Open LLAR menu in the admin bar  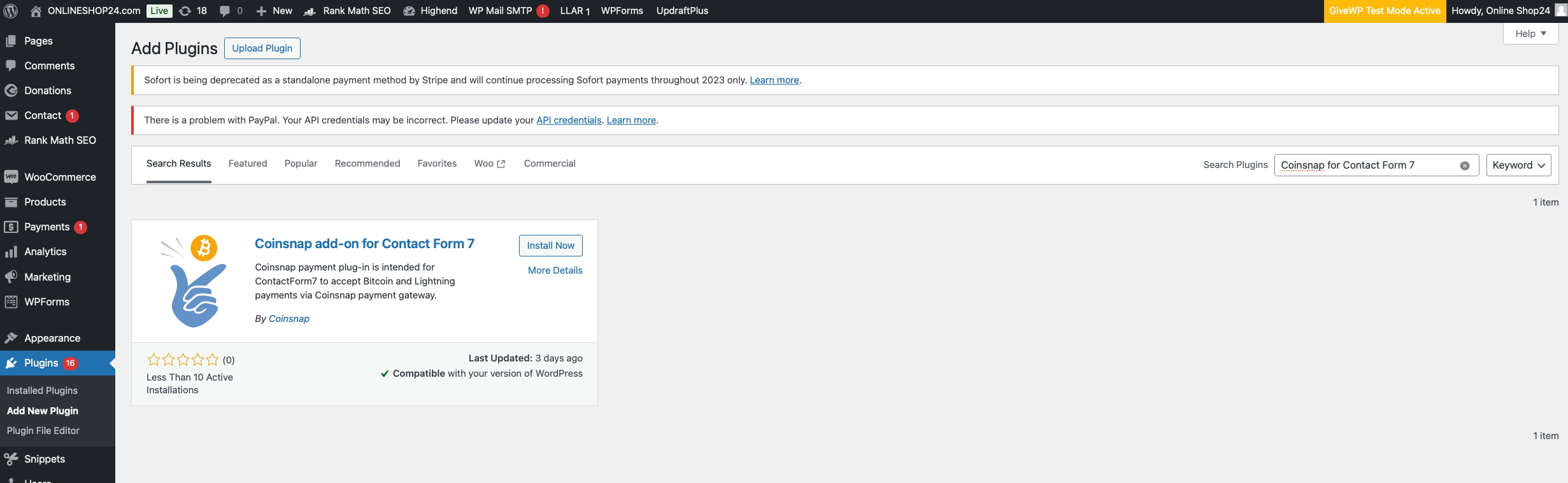tap(575, 11)
